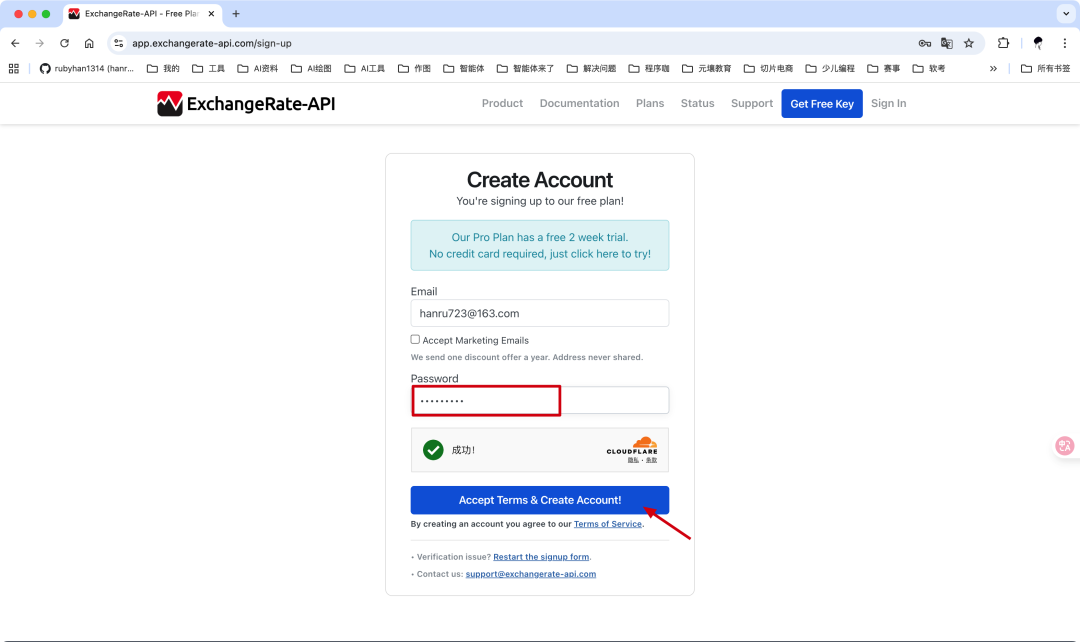Open the AI工具 bookmark folder
This screenshot has width=1080, height=642.
(x=364, y=68)
